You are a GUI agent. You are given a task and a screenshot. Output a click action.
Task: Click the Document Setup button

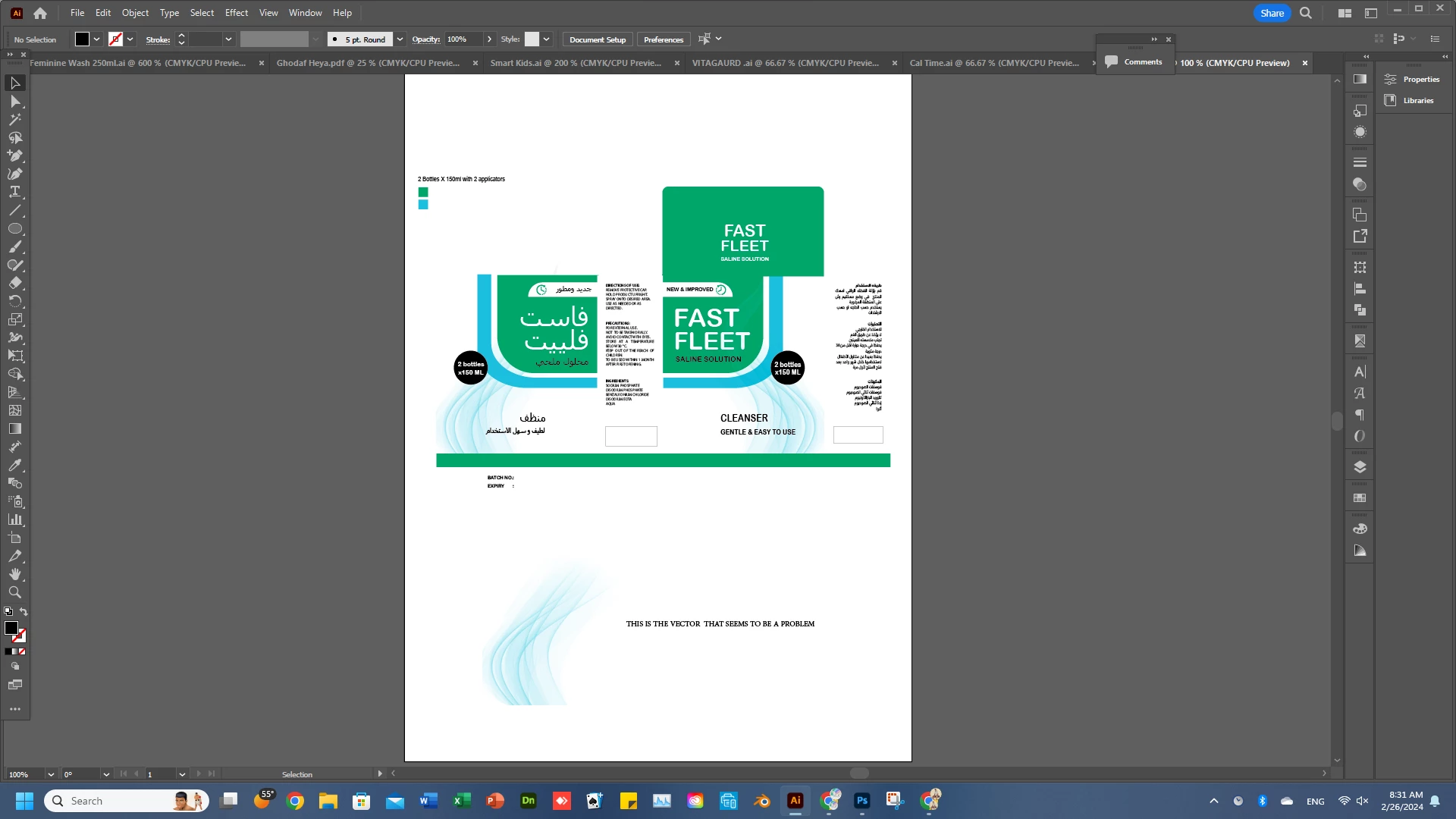coord(598,39)
